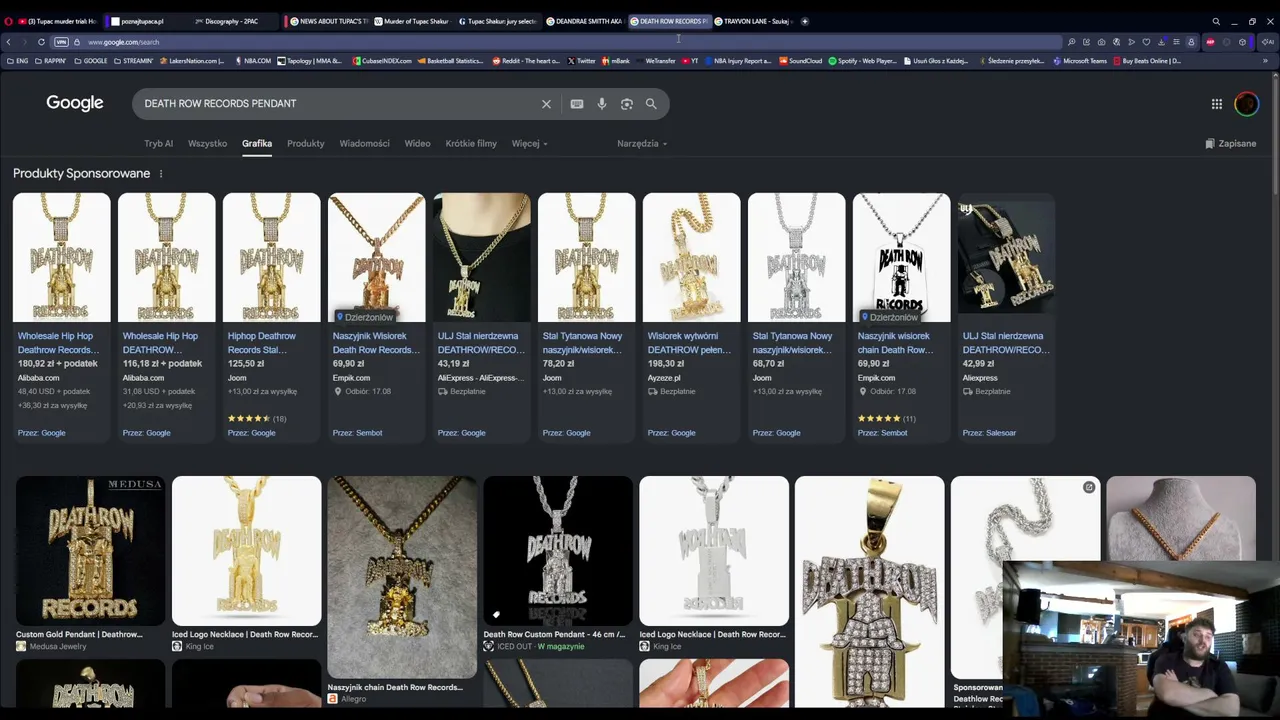Click the Przez: Sembot link under the 69,90 zł necklace ad
This screenshot has width=1280, height=720.
357,433
